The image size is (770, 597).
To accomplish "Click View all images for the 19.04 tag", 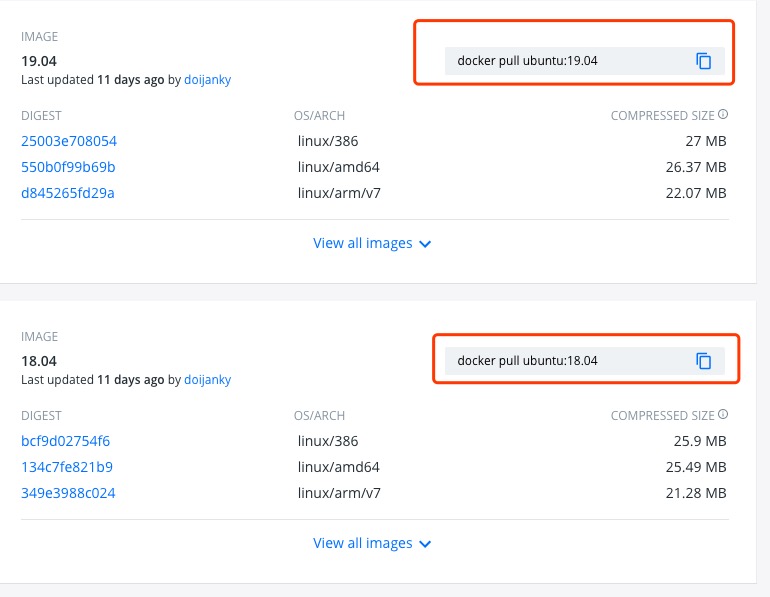I will [362, 243].
